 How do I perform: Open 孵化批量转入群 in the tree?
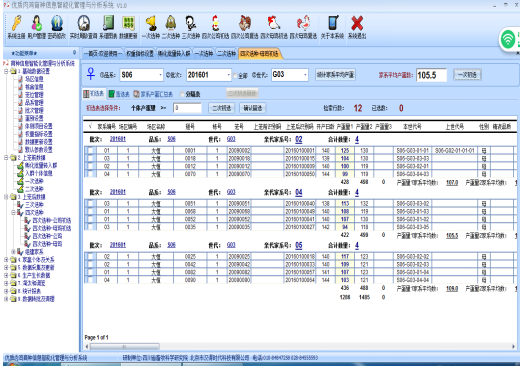(41, 165)
